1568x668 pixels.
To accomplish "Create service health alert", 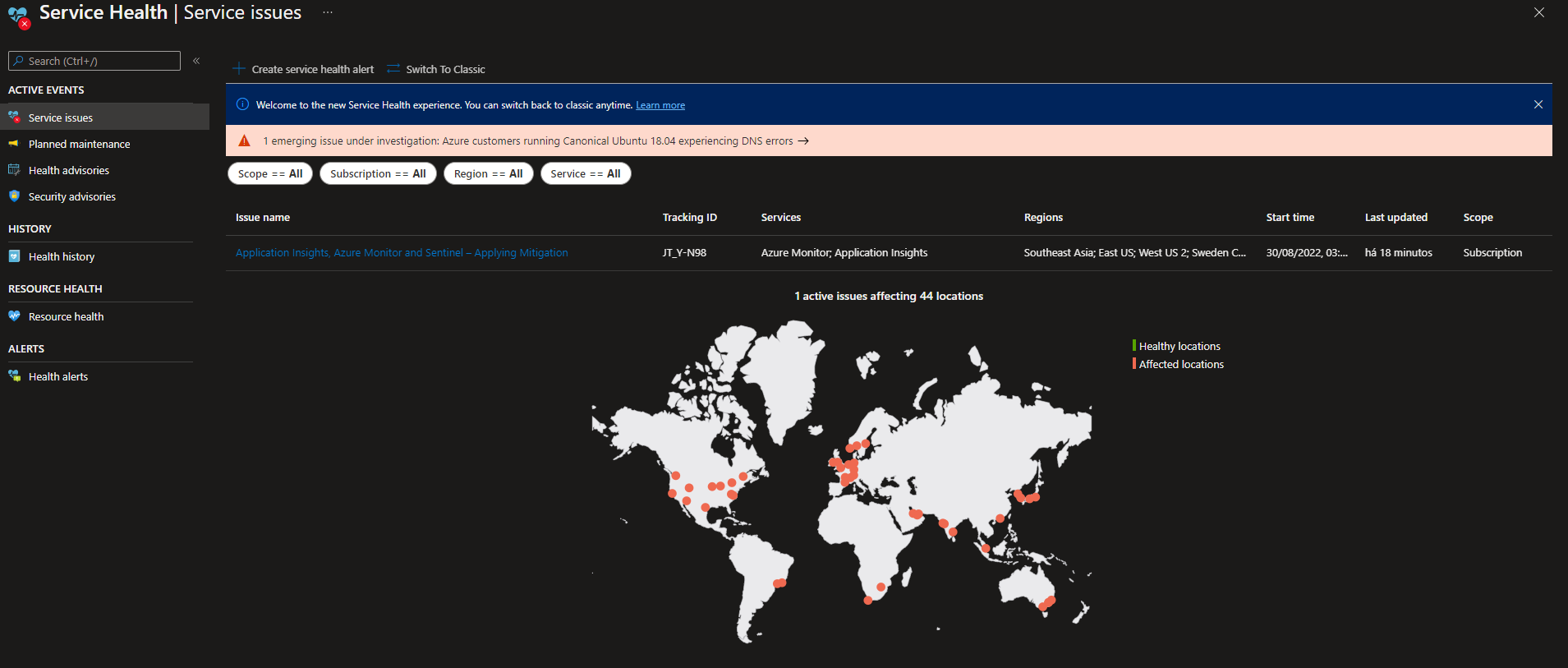I will (312, 69).
